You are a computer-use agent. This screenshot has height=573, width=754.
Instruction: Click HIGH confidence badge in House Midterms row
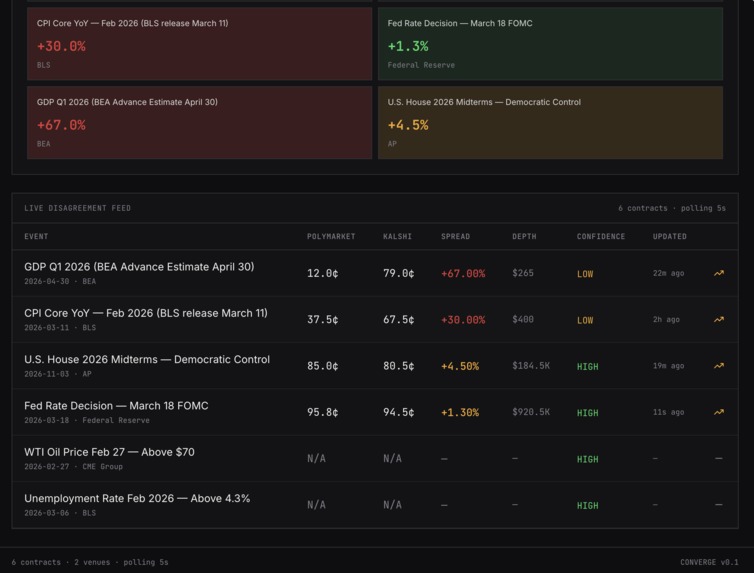tap(588, 367)
